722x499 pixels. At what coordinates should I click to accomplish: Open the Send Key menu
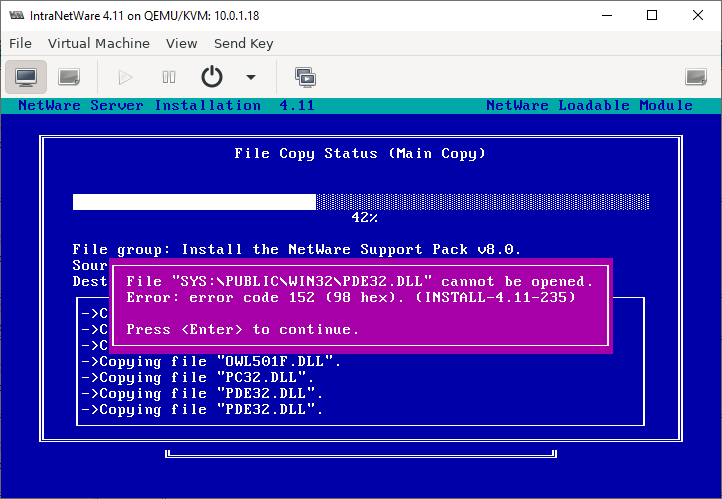pyautogui.click(x=244, y=44)
